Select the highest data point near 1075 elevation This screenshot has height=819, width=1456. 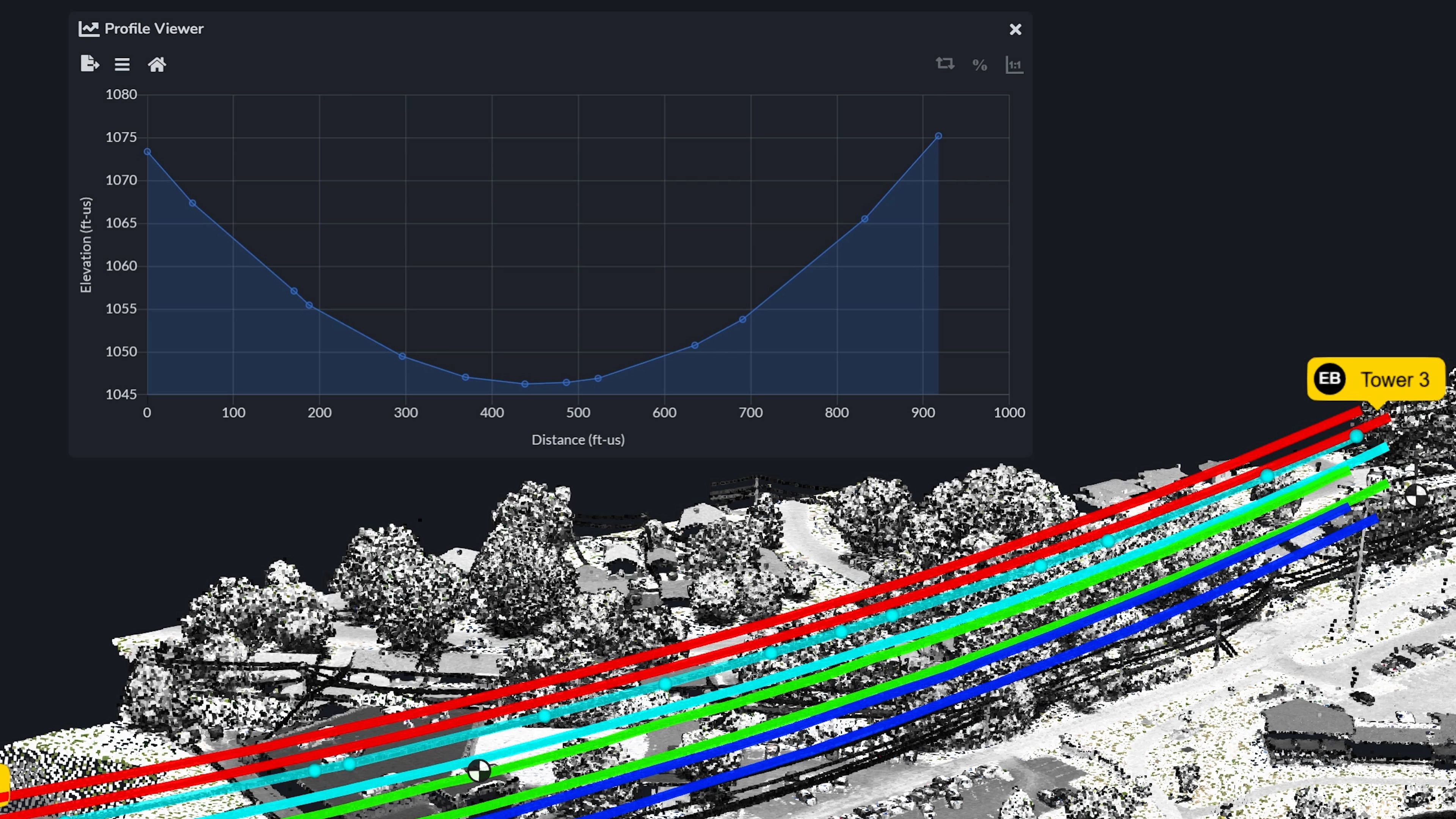tap(938, 136)
